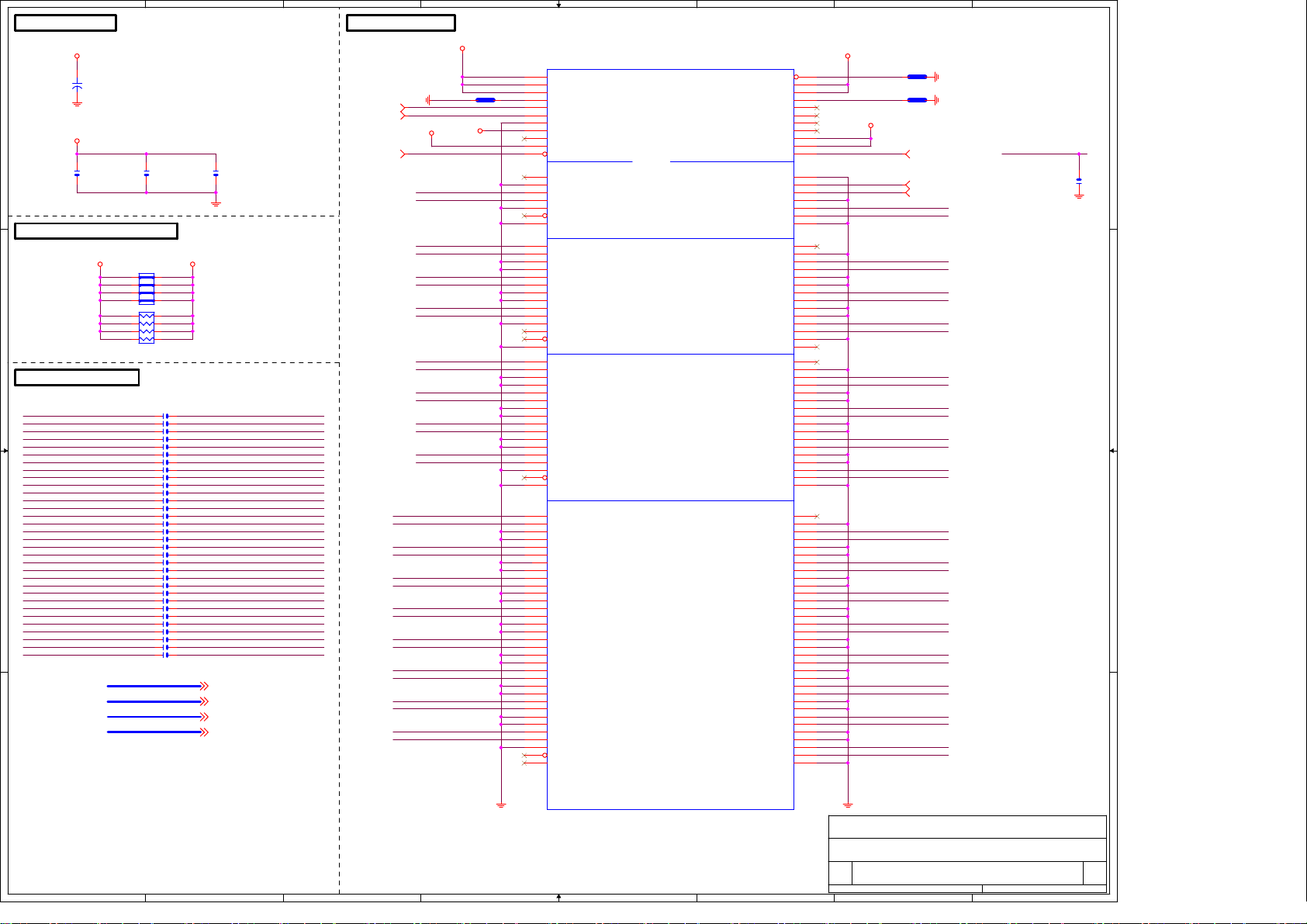
Task: Click power terminal circle above the IC's left pins
Action: (x=462, y=48)
